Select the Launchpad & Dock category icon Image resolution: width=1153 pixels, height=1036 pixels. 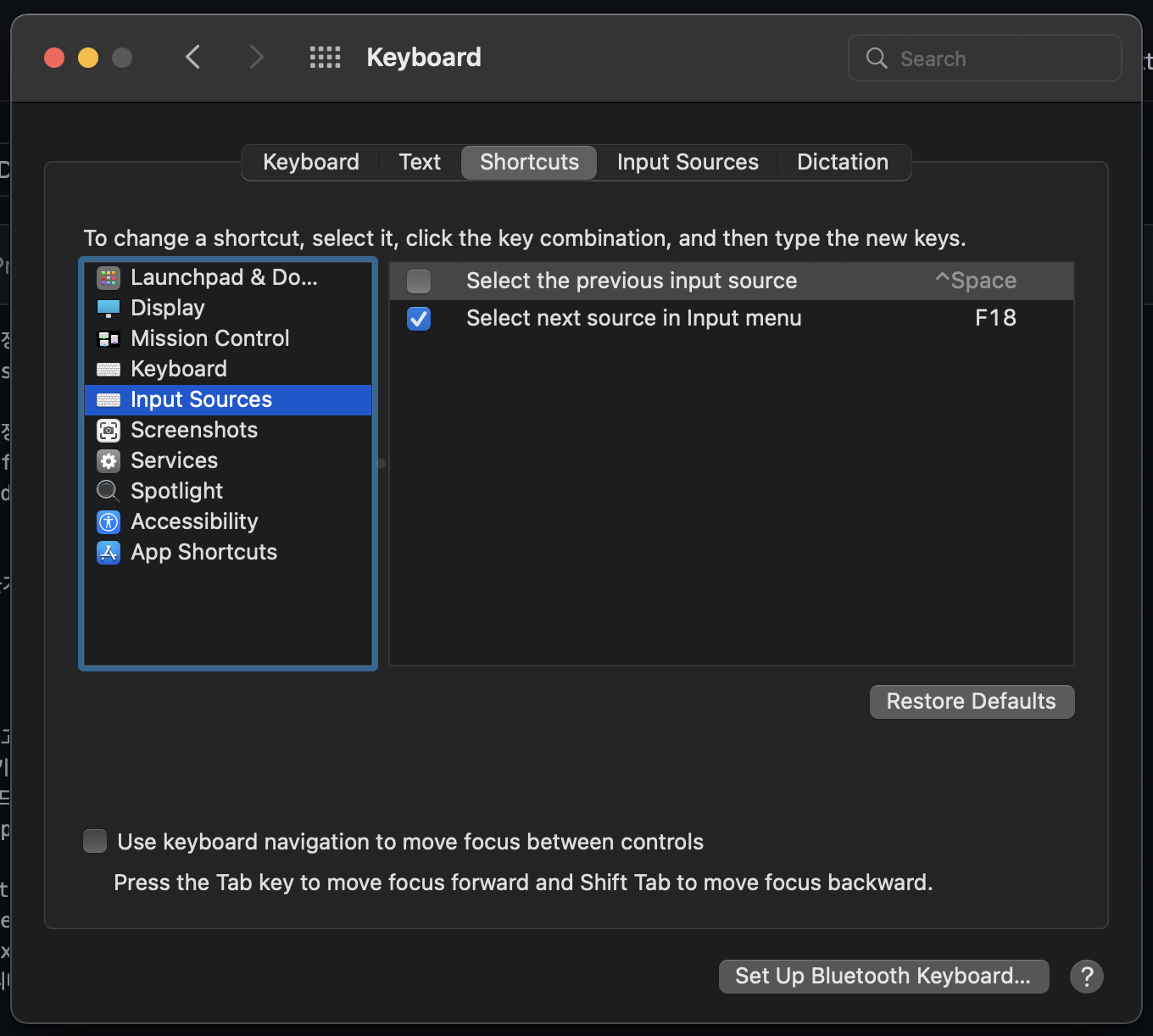(x=109, y=277)
